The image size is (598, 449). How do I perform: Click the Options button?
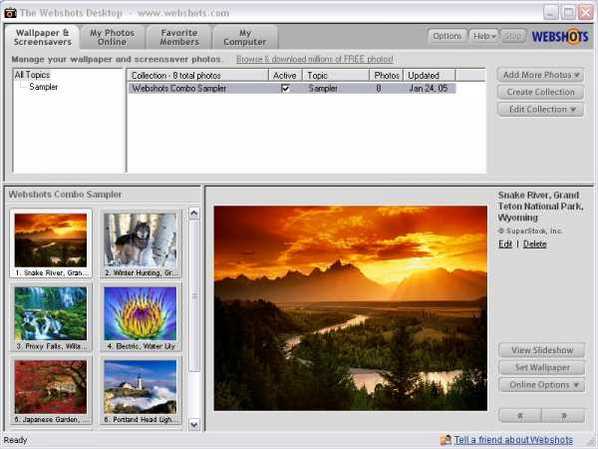click(x=447, y=36)
